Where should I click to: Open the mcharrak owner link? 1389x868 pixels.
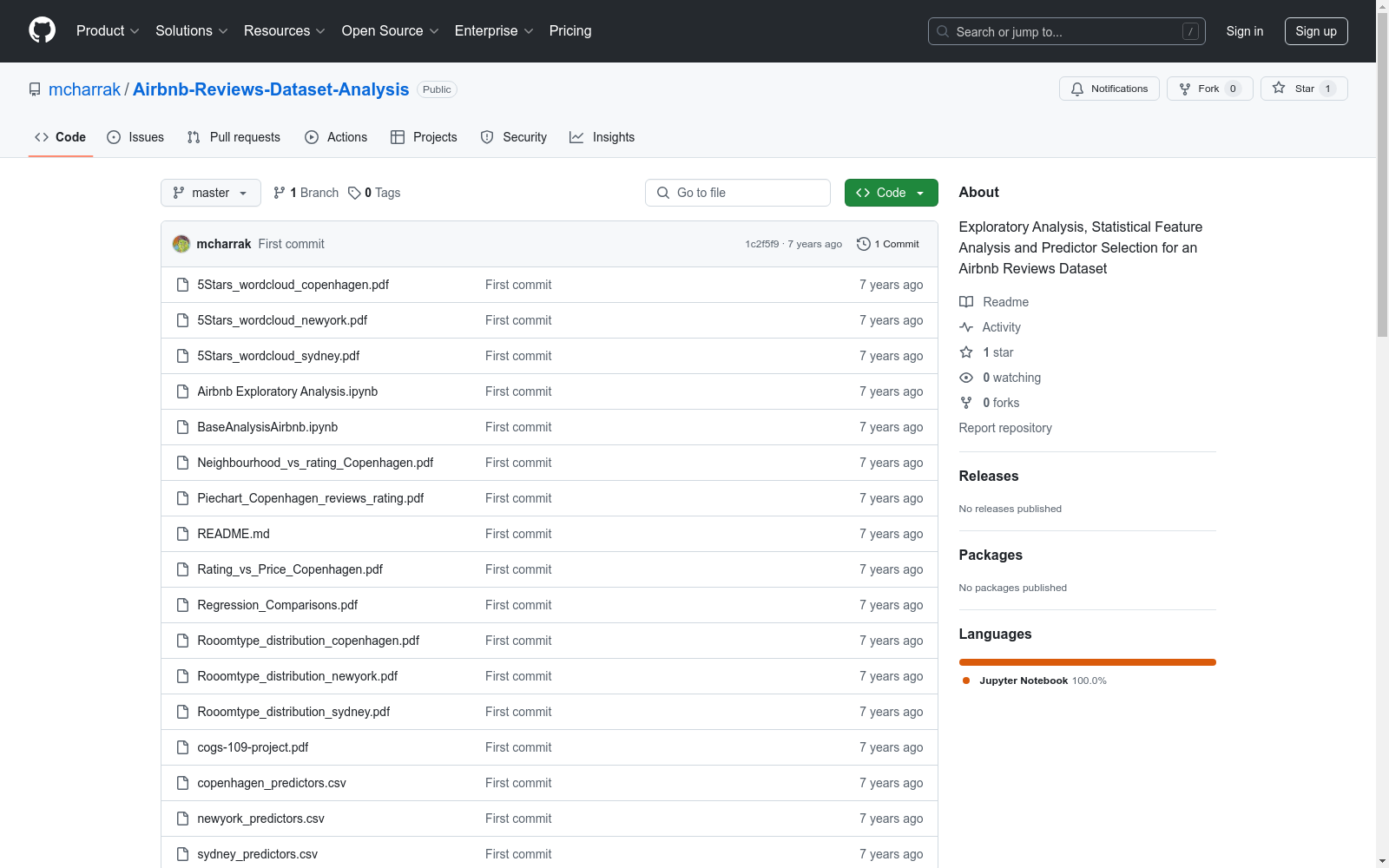click(x=85, y=89)
